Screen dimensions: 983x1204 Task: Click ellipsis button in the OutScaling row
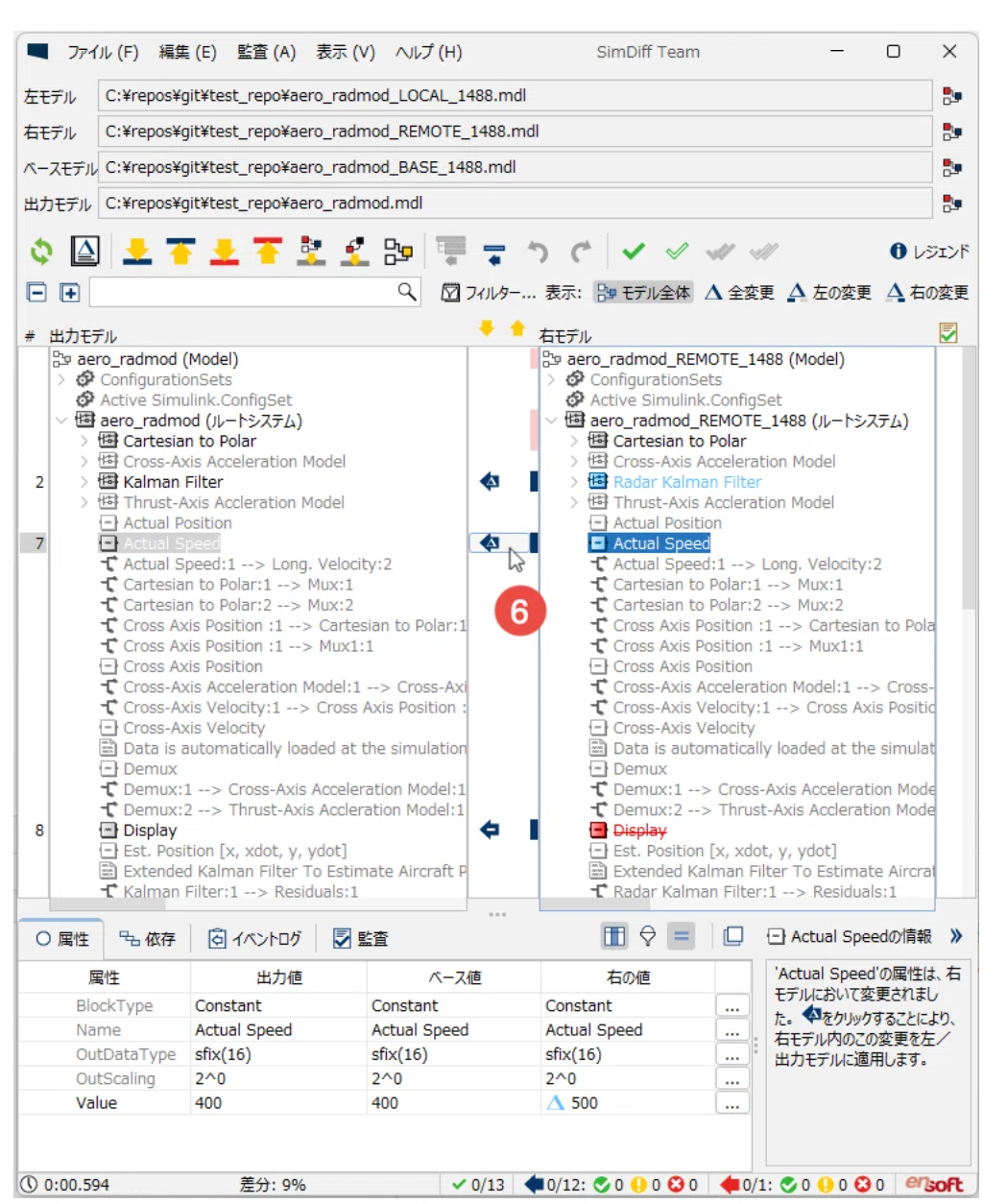(x=731, y=1079)
